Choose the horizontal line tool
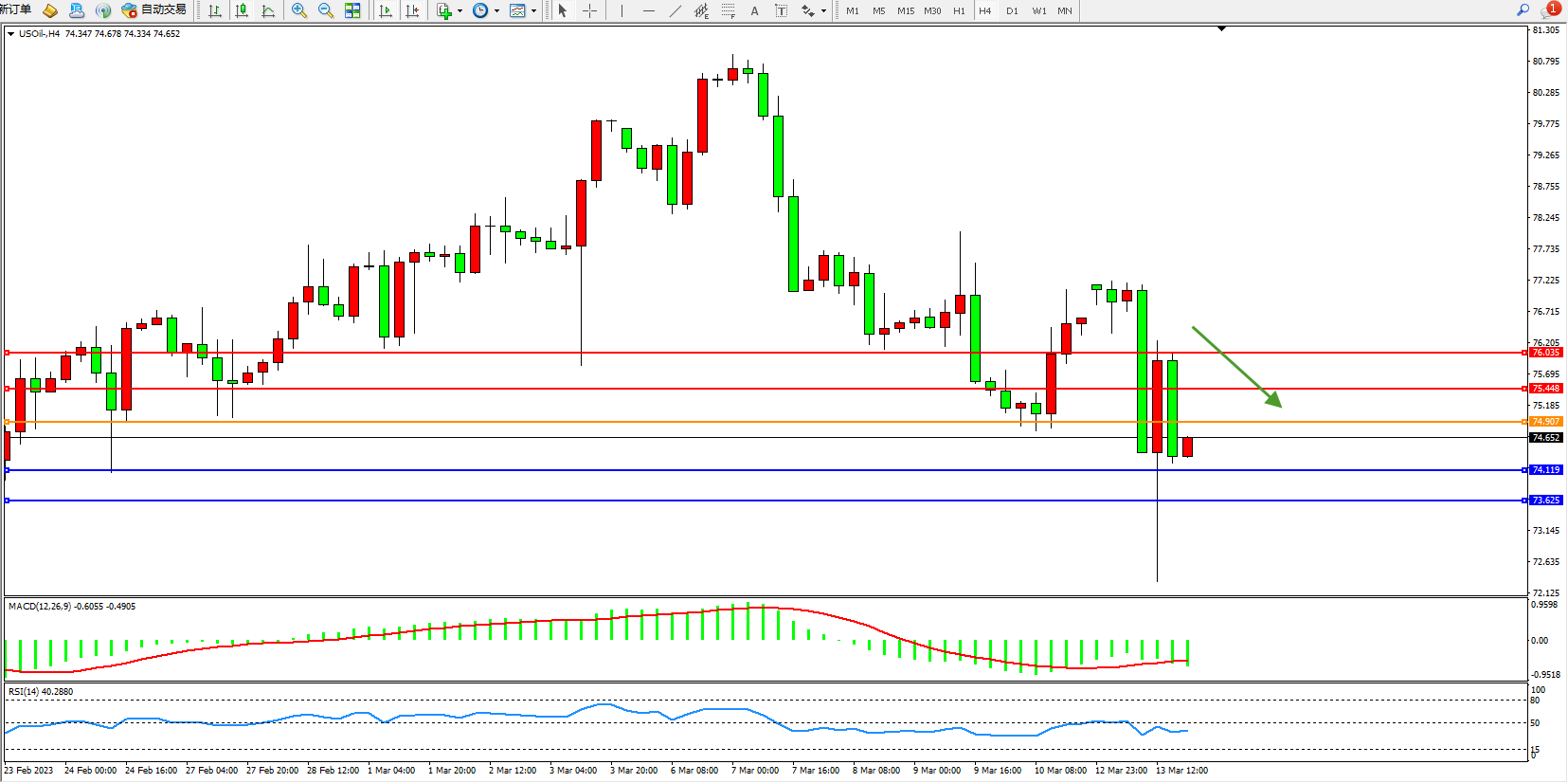 (x=648, y=10)
